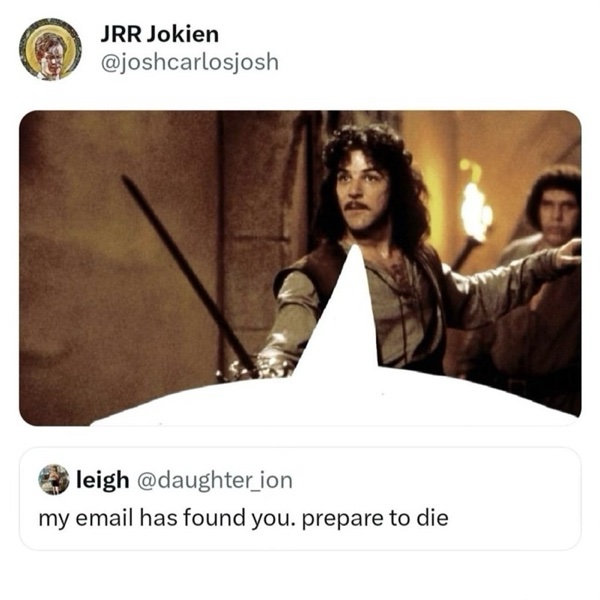Click the words "my email" in quote
600x600 pixels.
click(x=86, y=518)
